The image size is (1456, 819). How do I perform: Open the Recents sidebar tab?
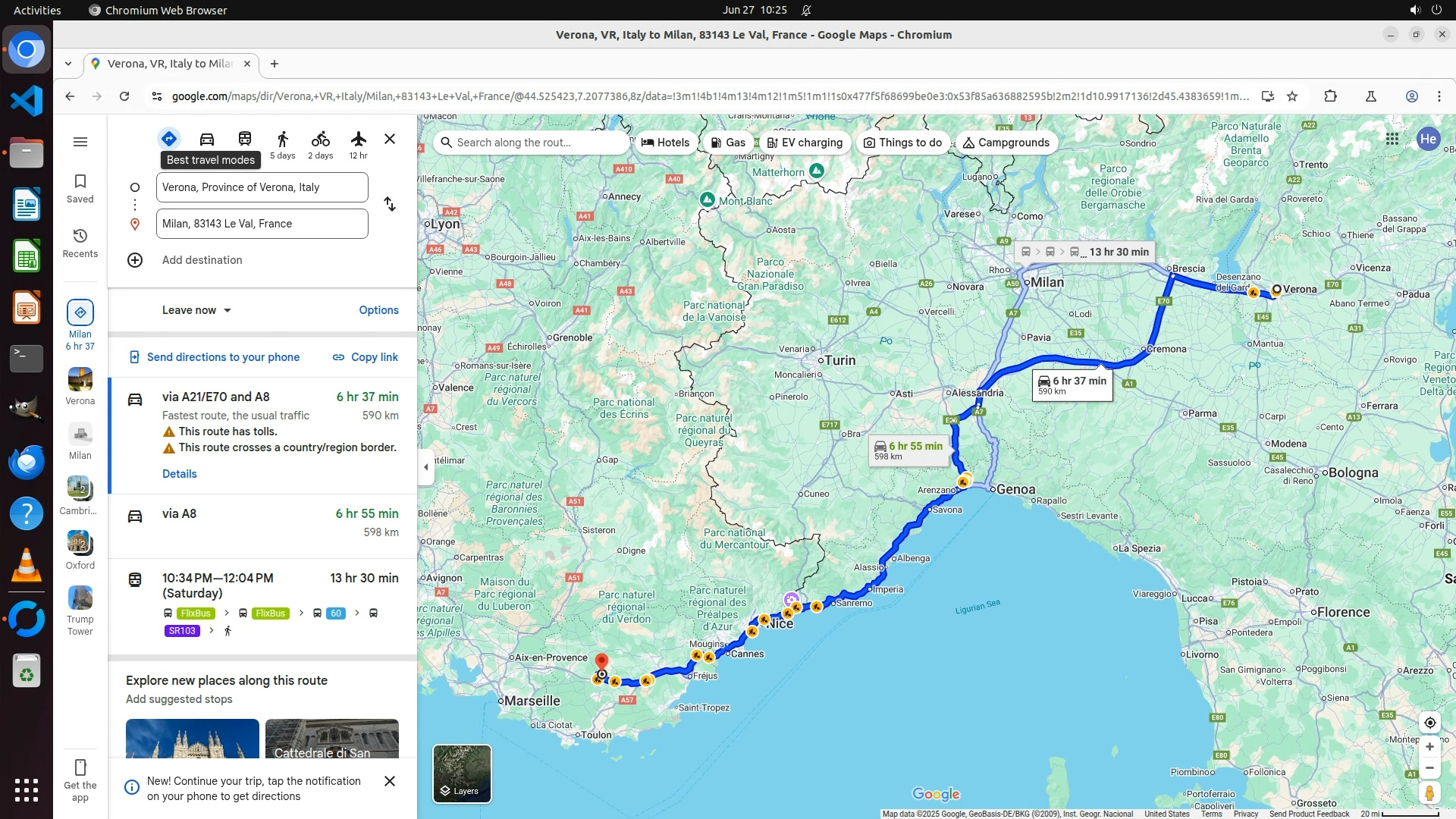coord(80,243)
